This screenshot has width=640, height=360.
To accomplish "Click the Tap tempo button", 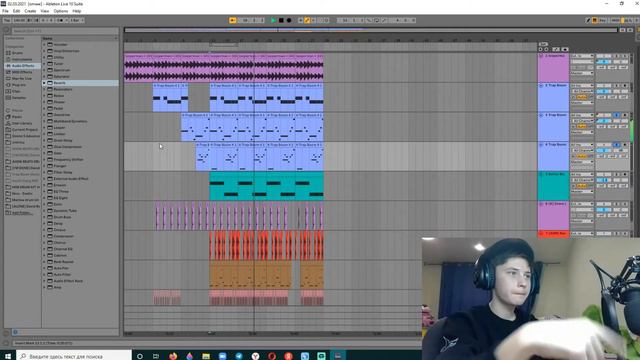I will 7,20.
